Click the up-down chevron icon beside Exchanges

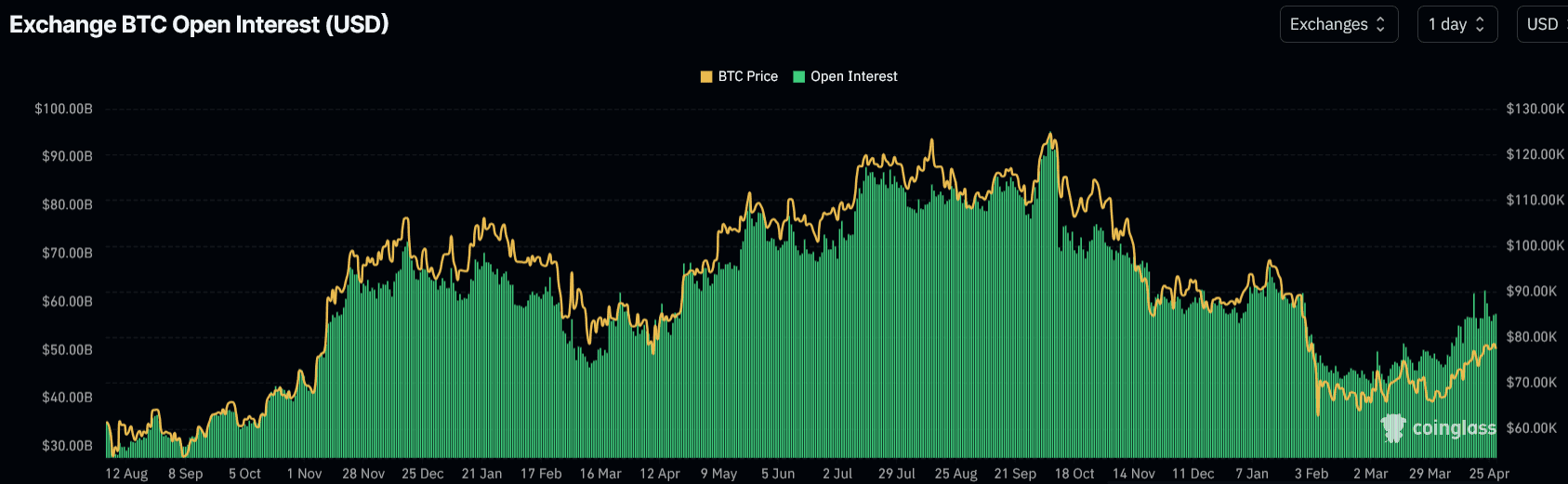[x=1380, y=24]
